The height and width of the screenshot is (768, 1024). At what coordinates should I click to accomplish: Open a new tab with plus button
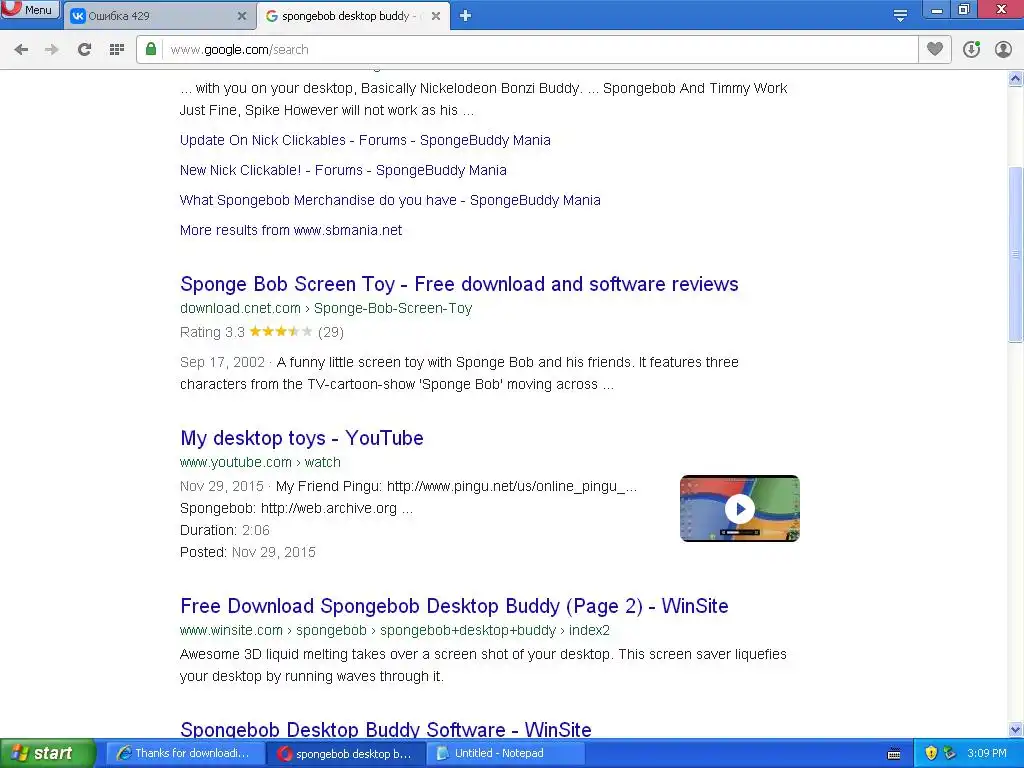point(465,16)
